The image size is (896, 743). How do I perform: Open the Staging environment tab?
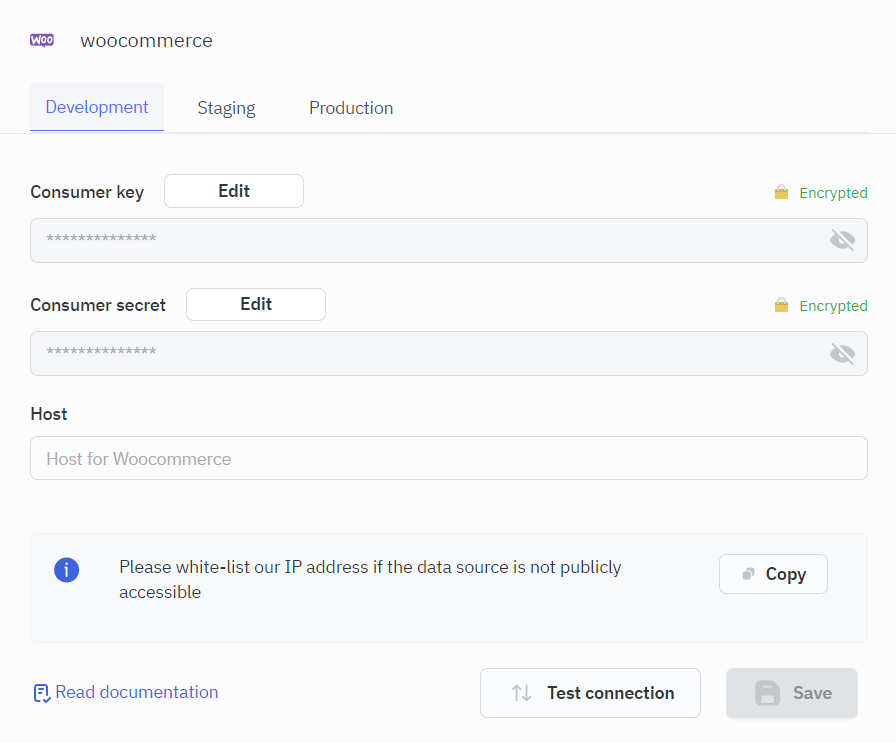[226, 108]
